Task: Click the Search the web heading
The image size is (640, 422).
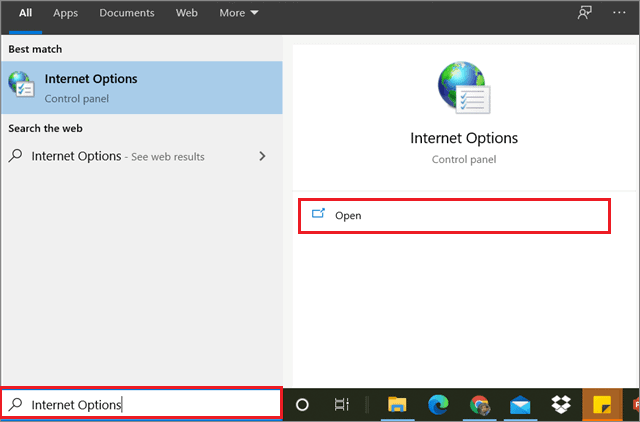Action: 45,128
